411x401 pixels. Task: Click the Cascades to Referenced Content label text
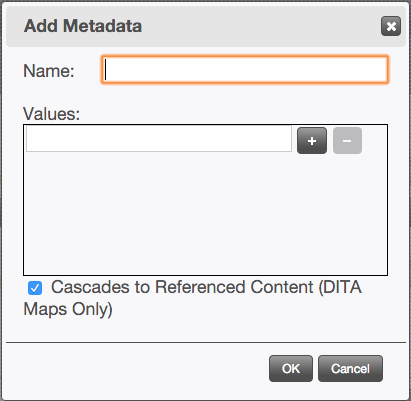pos(192,298)
